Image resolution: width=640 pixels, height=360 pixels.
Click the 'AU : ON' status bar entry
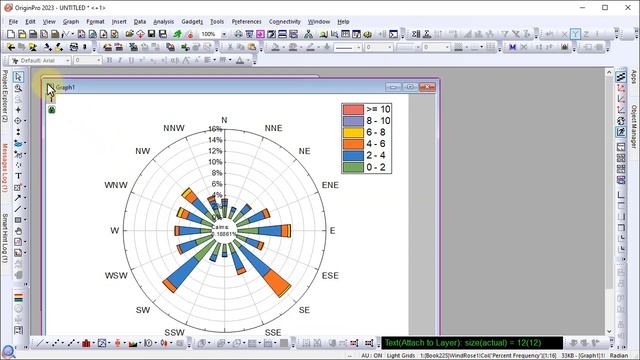(x=372, y=356)
